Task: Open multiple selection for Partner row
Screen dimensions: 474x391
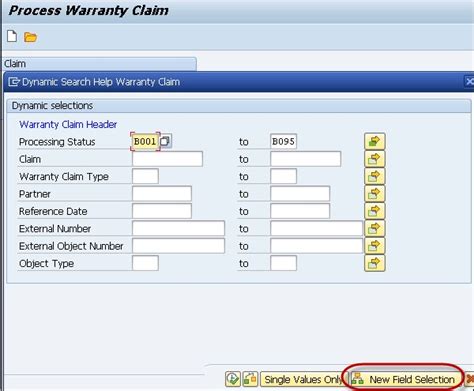Action: pos(375,194)
